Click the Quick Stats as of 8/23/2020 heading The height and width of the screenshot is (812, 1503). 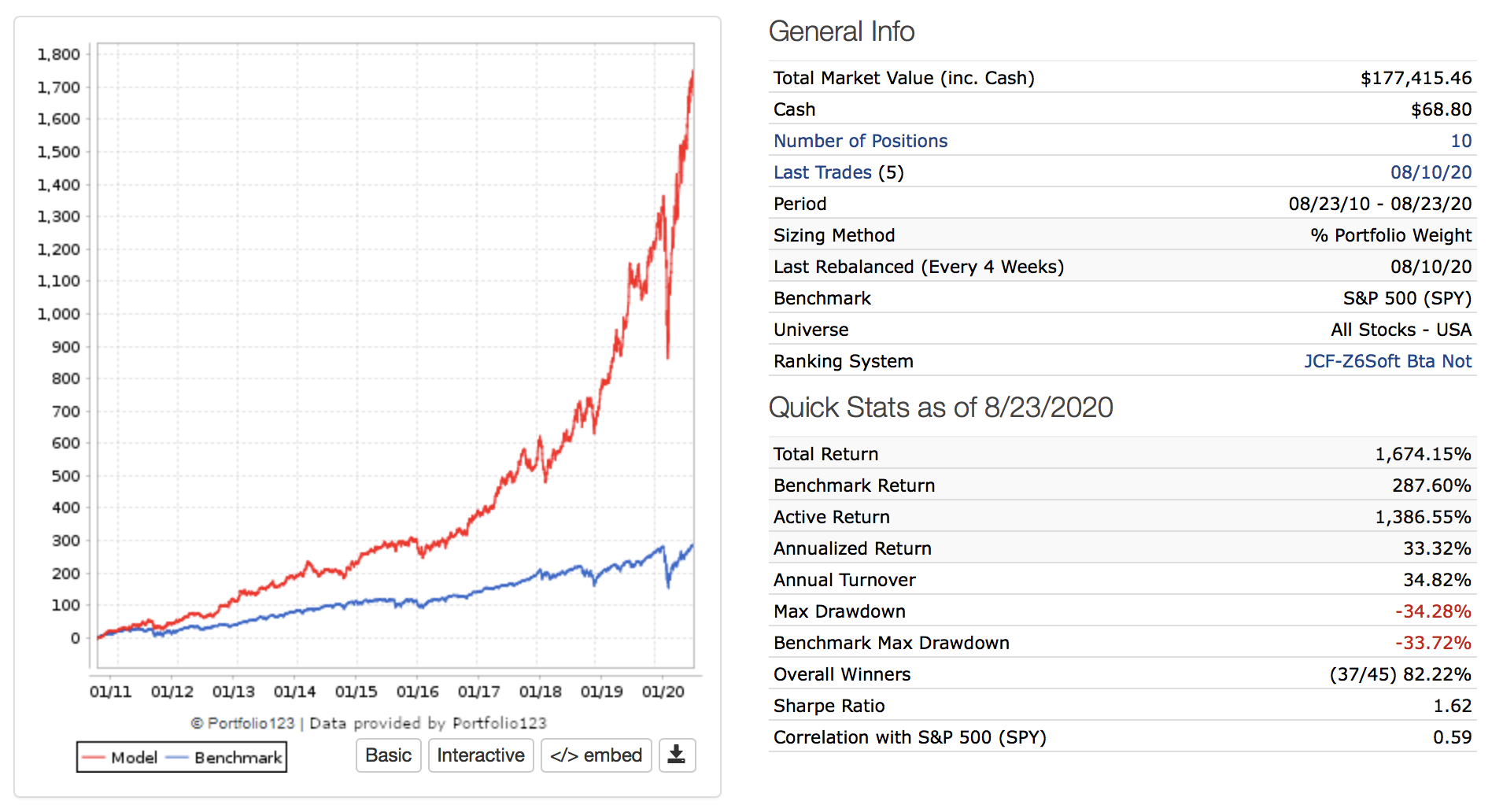pos(940,408)
